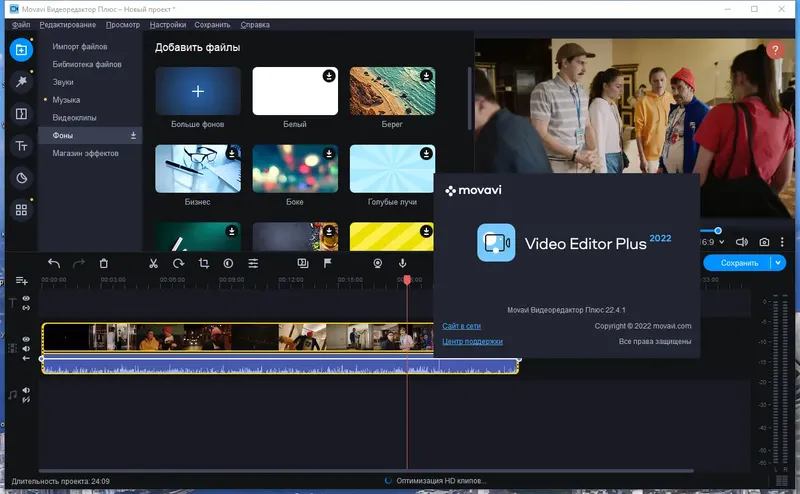Split clip with the scissors icon
Image resolution: width=800 pixels, height=494 pixels.
[x=153, y=263]
